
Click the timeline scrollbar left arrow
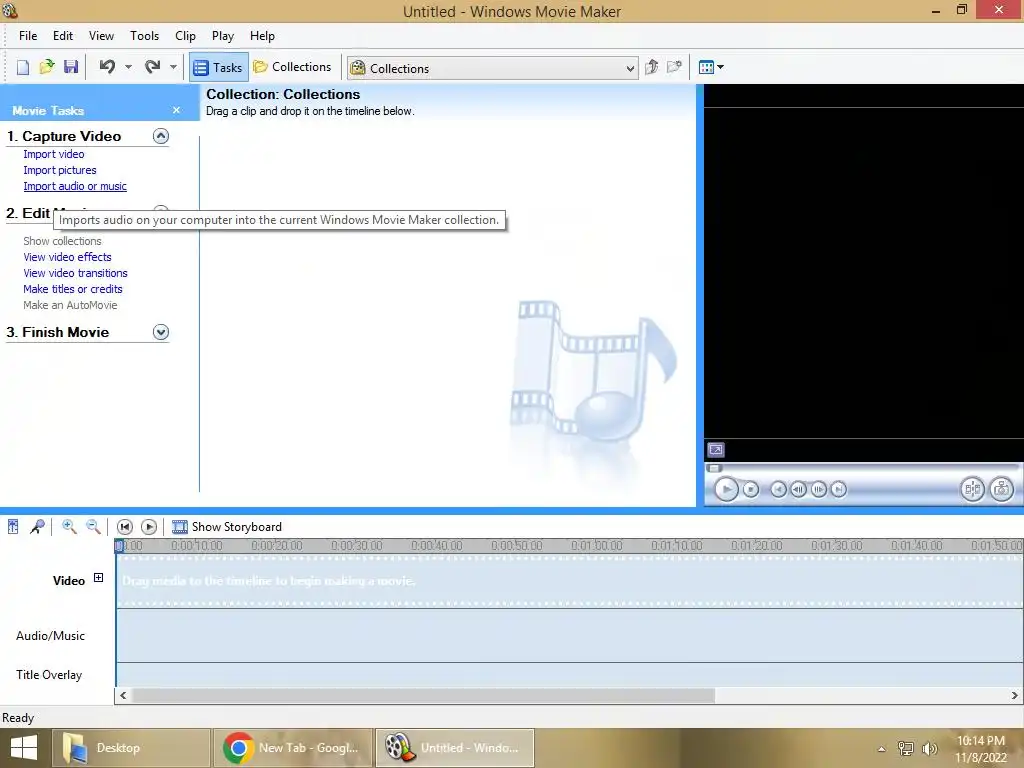click(123, 696)
